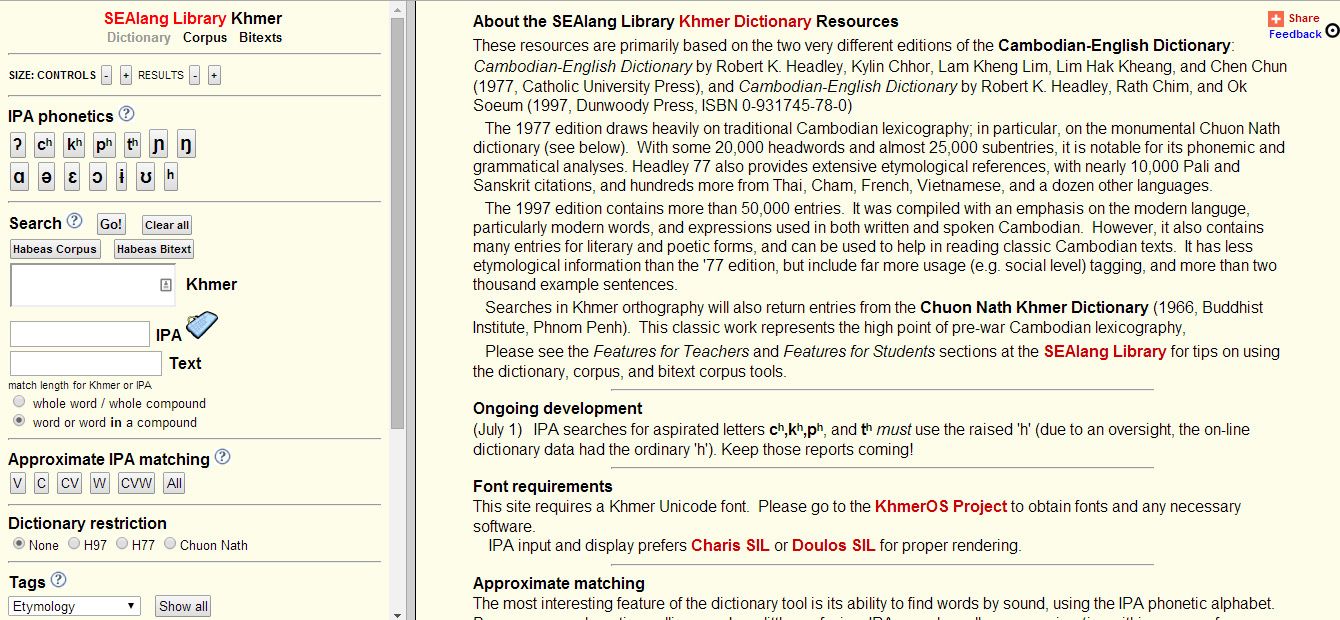Click the blue tag icon near IPA

202,327
